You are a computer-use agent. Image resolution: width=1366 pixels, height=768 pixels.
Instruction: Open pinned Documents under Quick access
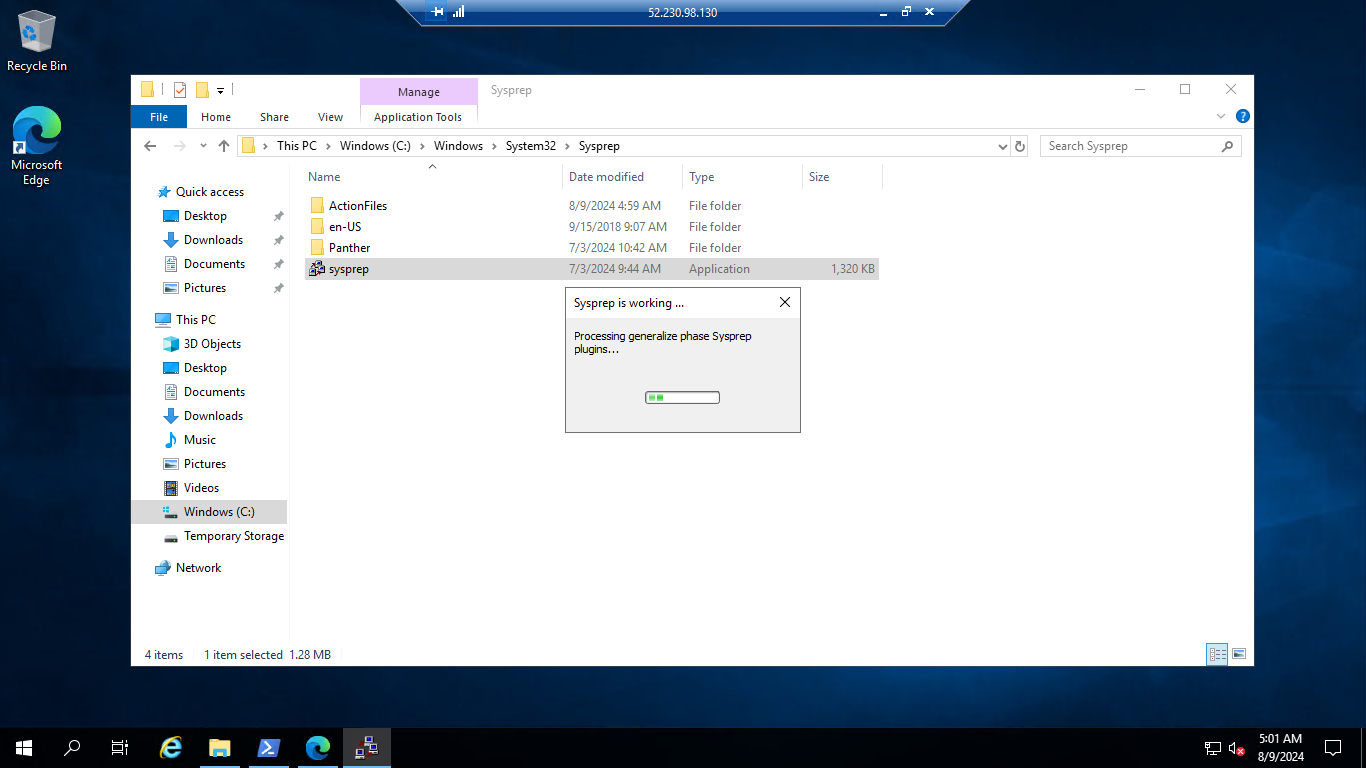[x=214, y=264]
